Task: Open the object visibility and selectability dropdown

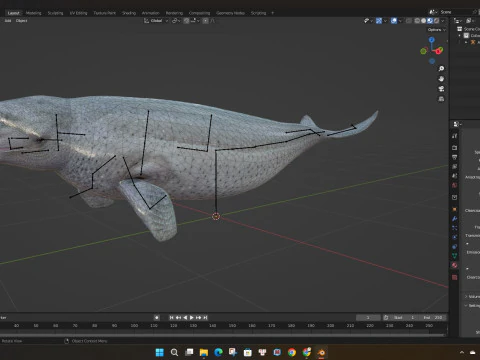Action: click(x=369, y=21)
